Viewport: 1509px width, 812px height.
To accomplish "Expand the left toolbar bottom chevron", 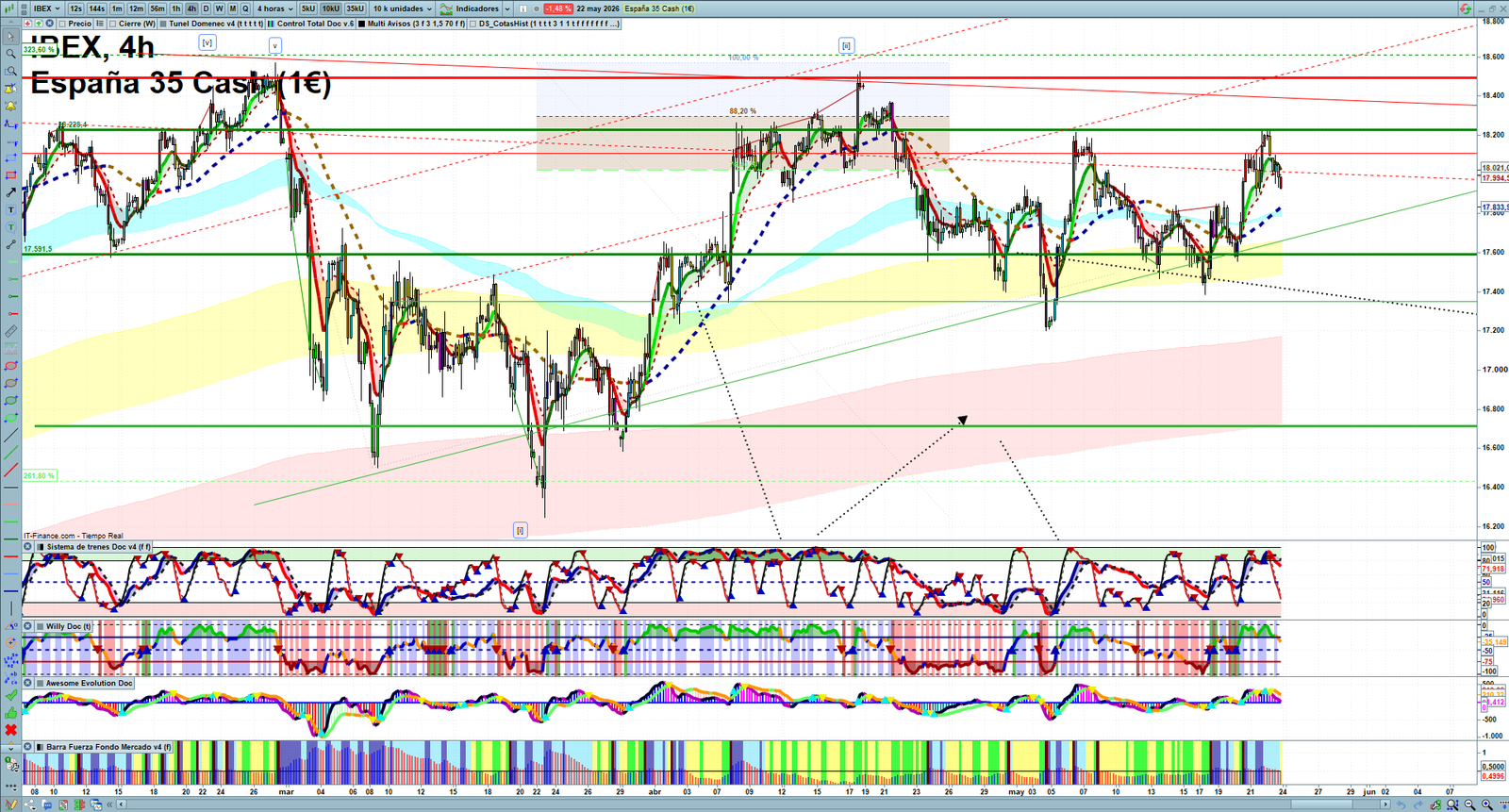I will (10, 749).
